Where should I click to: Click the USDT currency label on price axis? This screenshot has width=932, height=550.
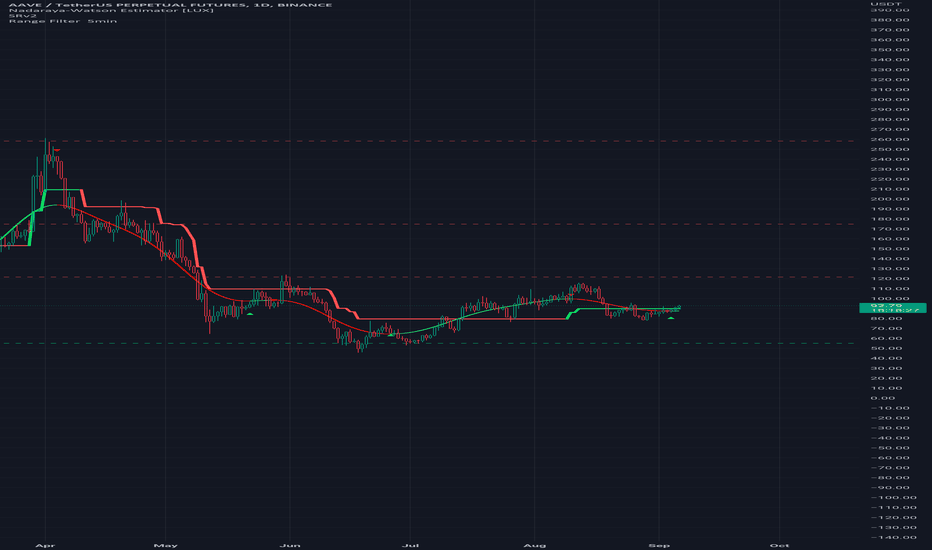pyautogui.click(x=886, y=4)
